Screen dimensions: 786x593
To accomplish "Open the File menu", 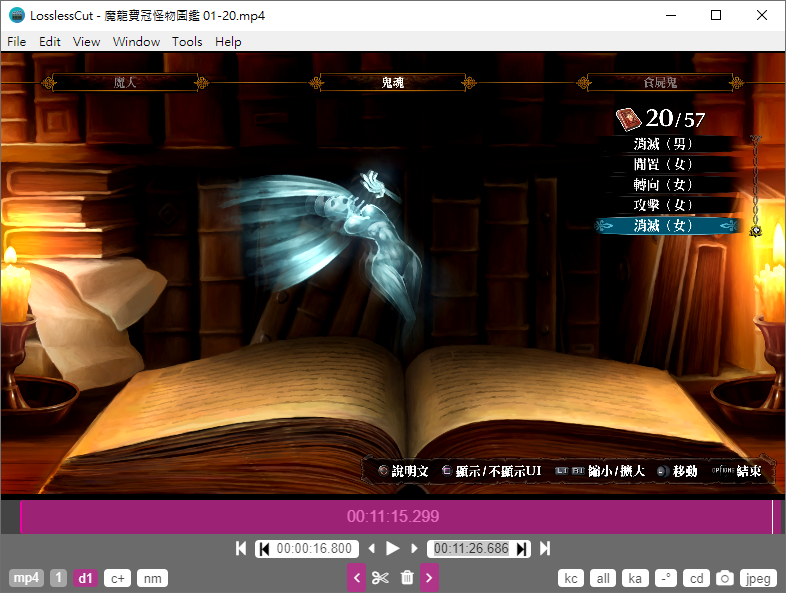I will click(x=17, y=42).
